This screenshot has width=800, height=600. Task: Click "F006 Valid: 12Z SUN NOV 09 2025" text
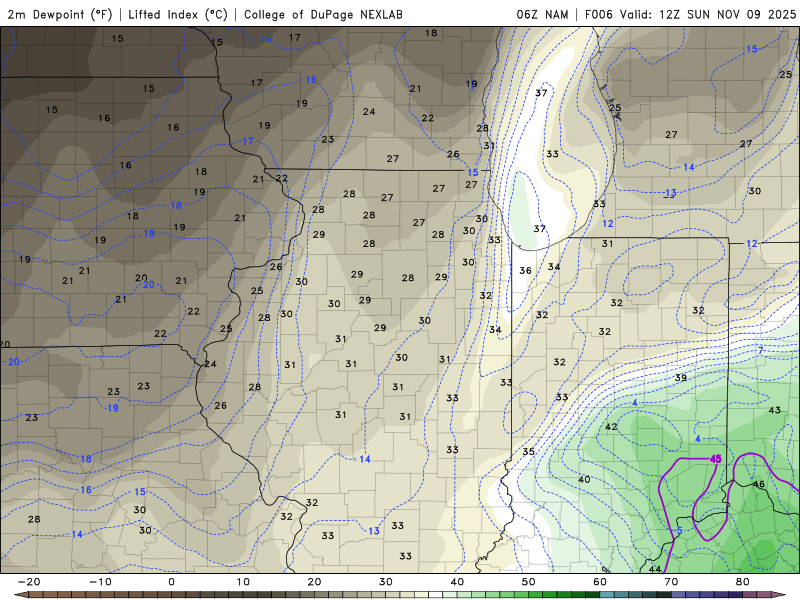pyautogui.click(x=690, y=14)
